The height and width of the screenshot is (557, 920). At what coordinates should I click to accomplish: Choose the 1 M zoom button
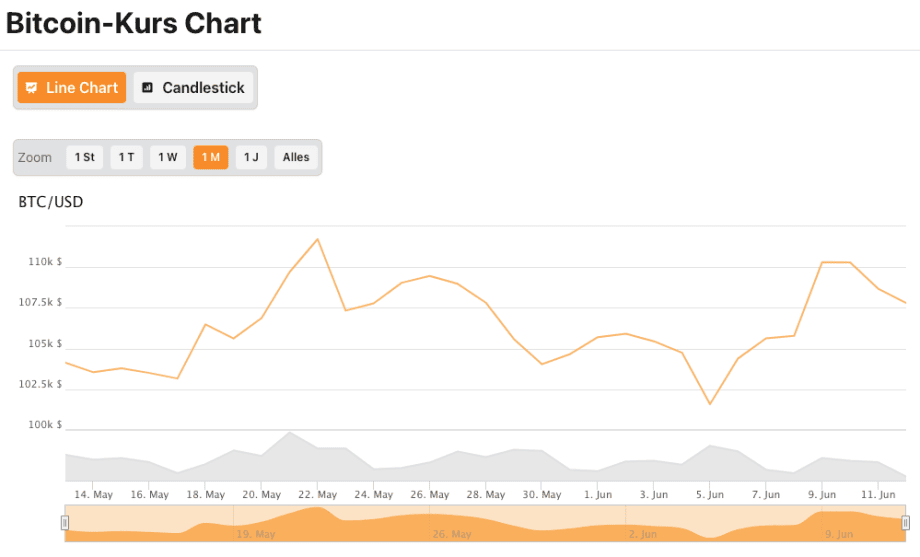tap(210, 157)
